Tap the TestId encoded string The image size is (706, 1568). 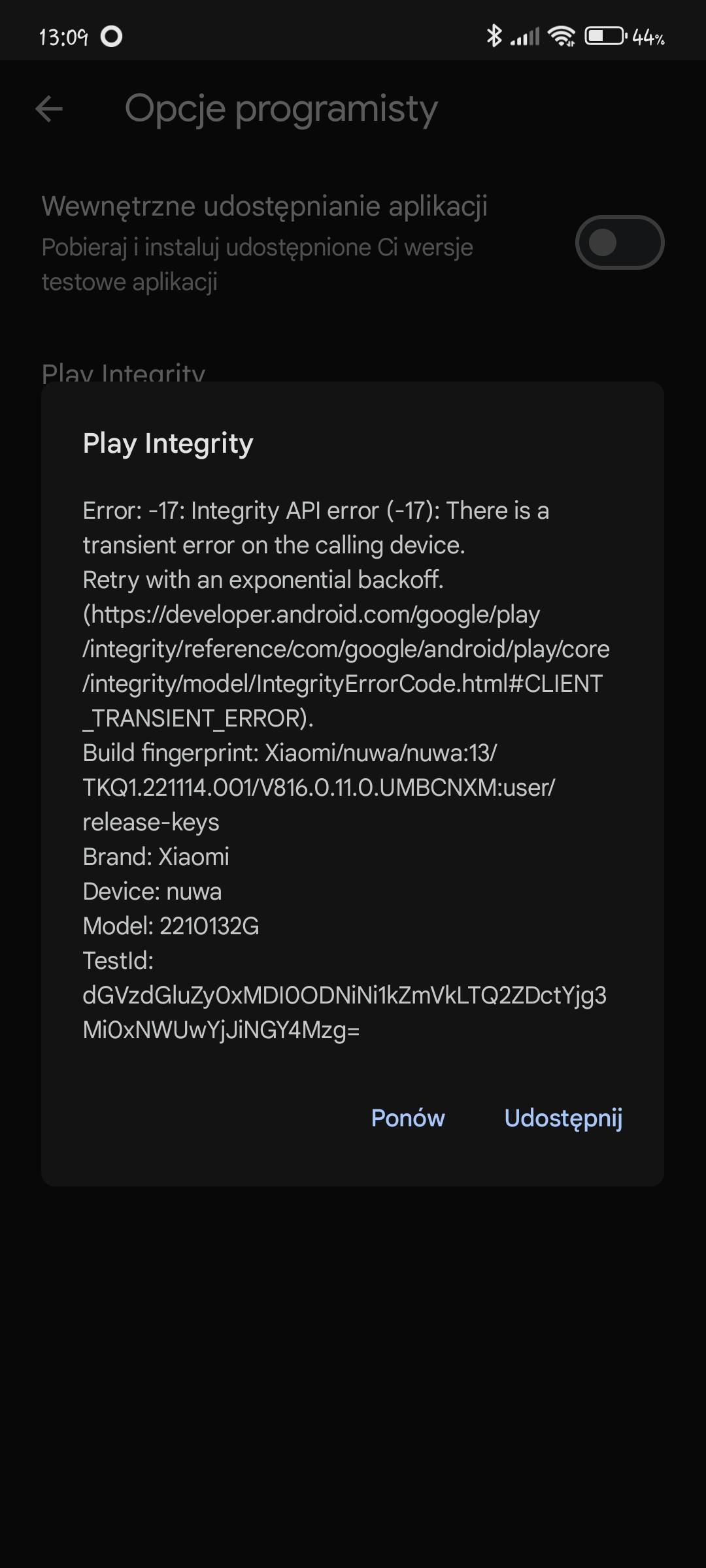(x=344, y=1013)
